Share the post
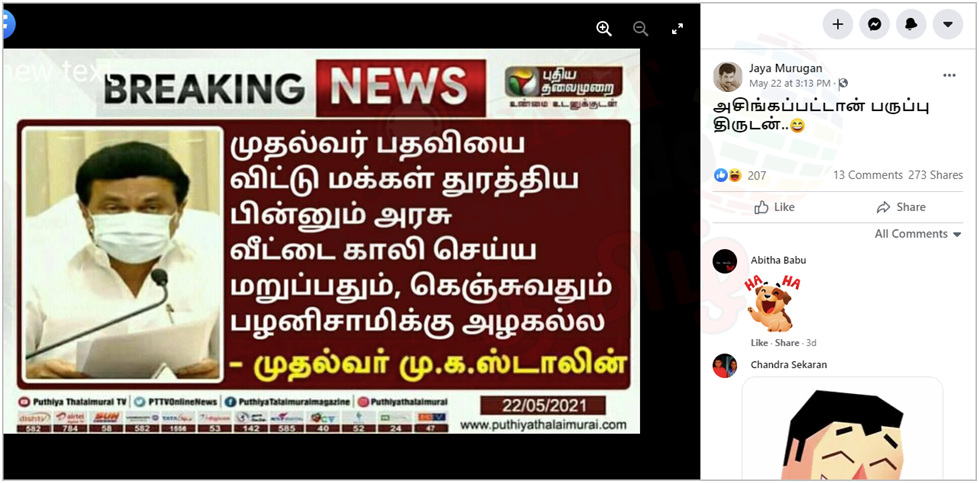The width and height of the screenshot is (979, 483). [901, 207]
